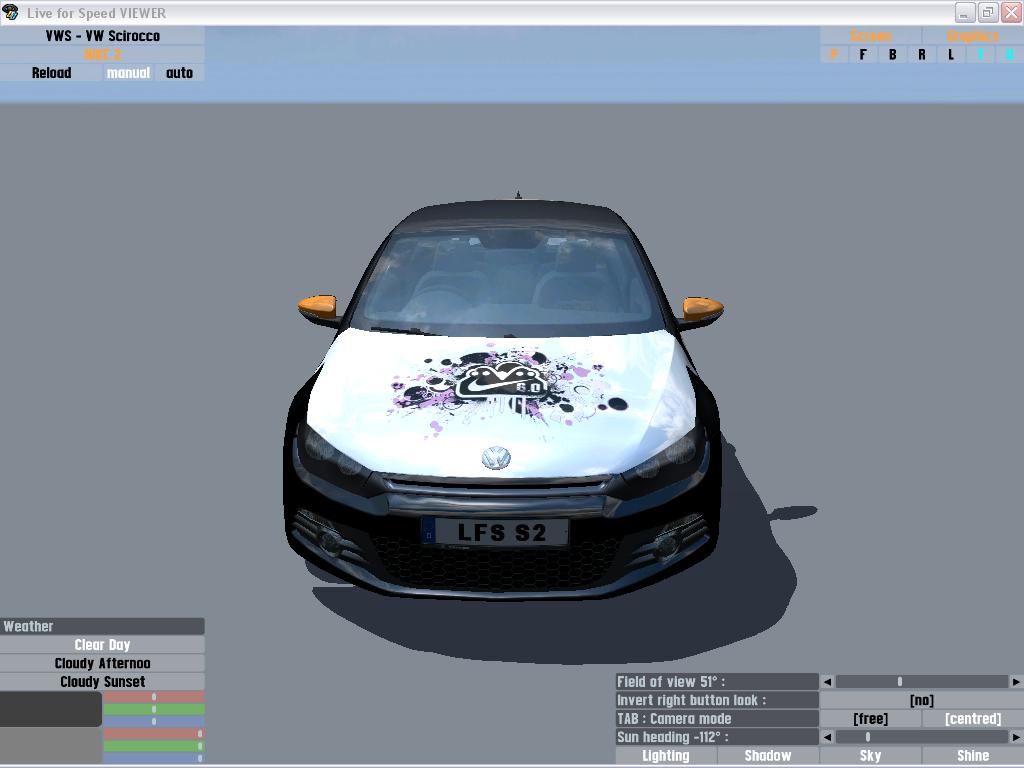The width and height of the screenshot is (1024, 768).
Task: Adjust blue slider beside dark swatch
Action: (x=153, y=722)
